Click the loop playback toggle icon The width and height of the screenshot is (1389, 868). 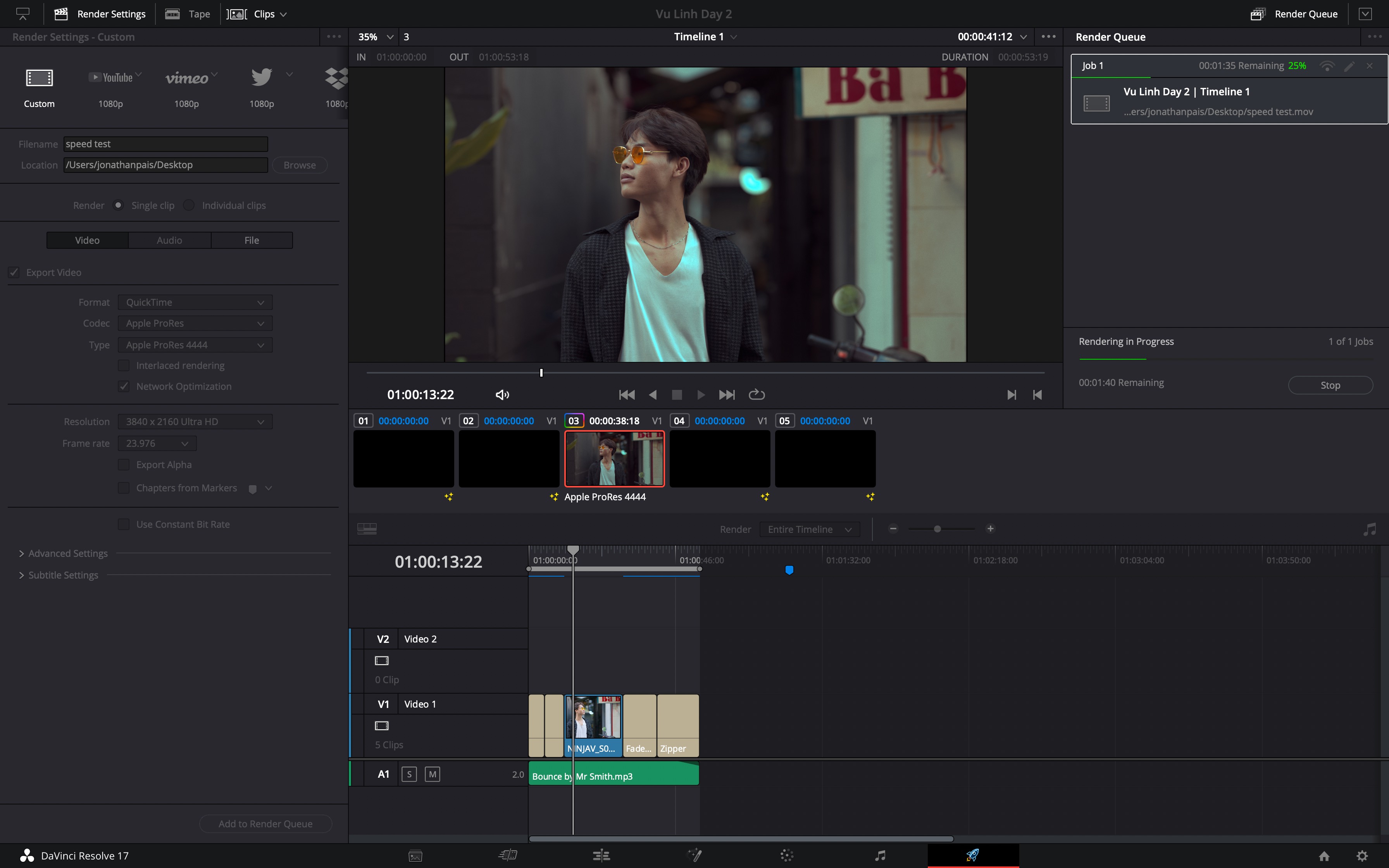point(757,394)
